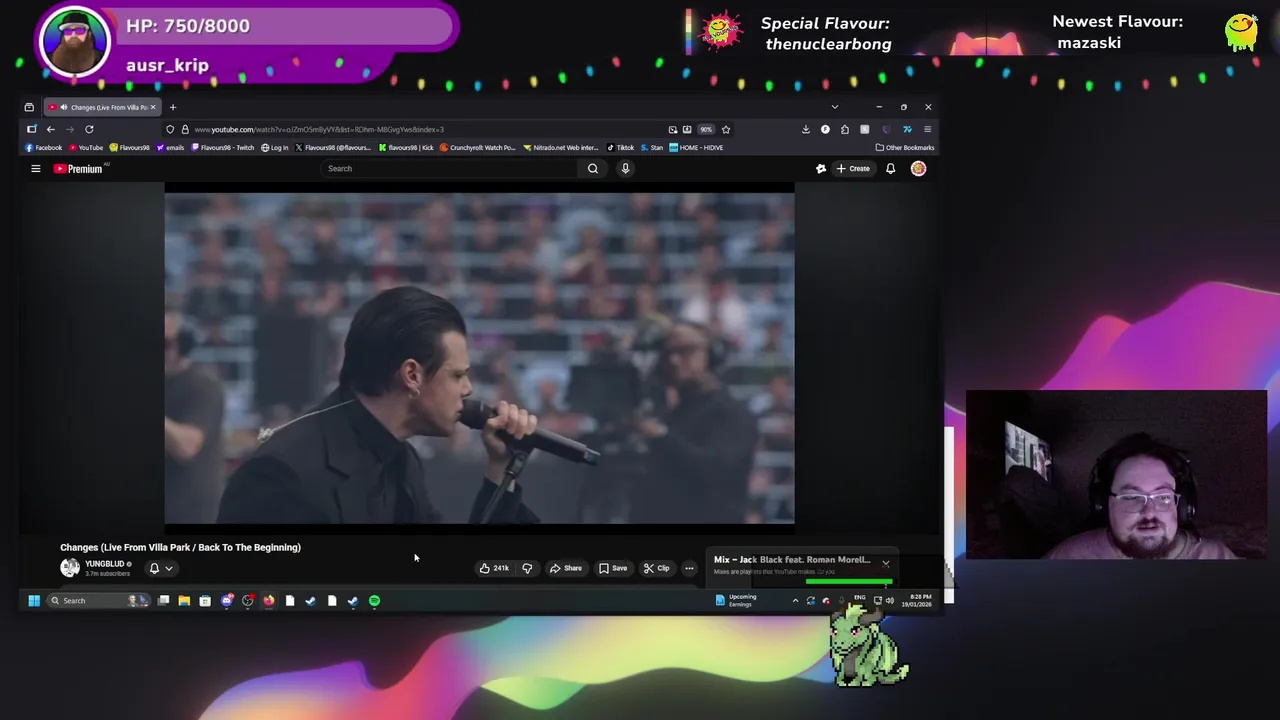
Task: Clip the video with the Clip button
Action: tap(656, 568)
